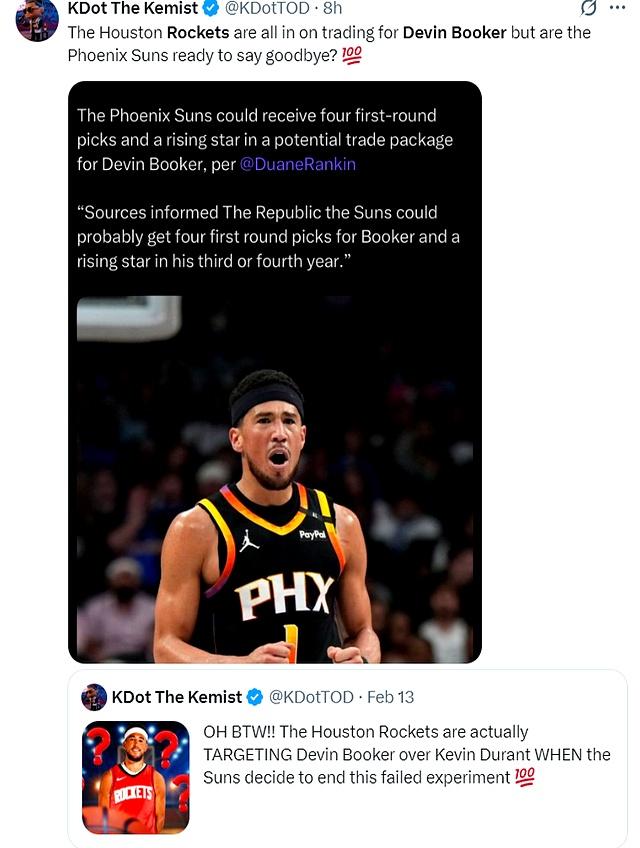Click the quoted post's small profile avatar
This screenshot has width=640, height=848.
(94, 697)
